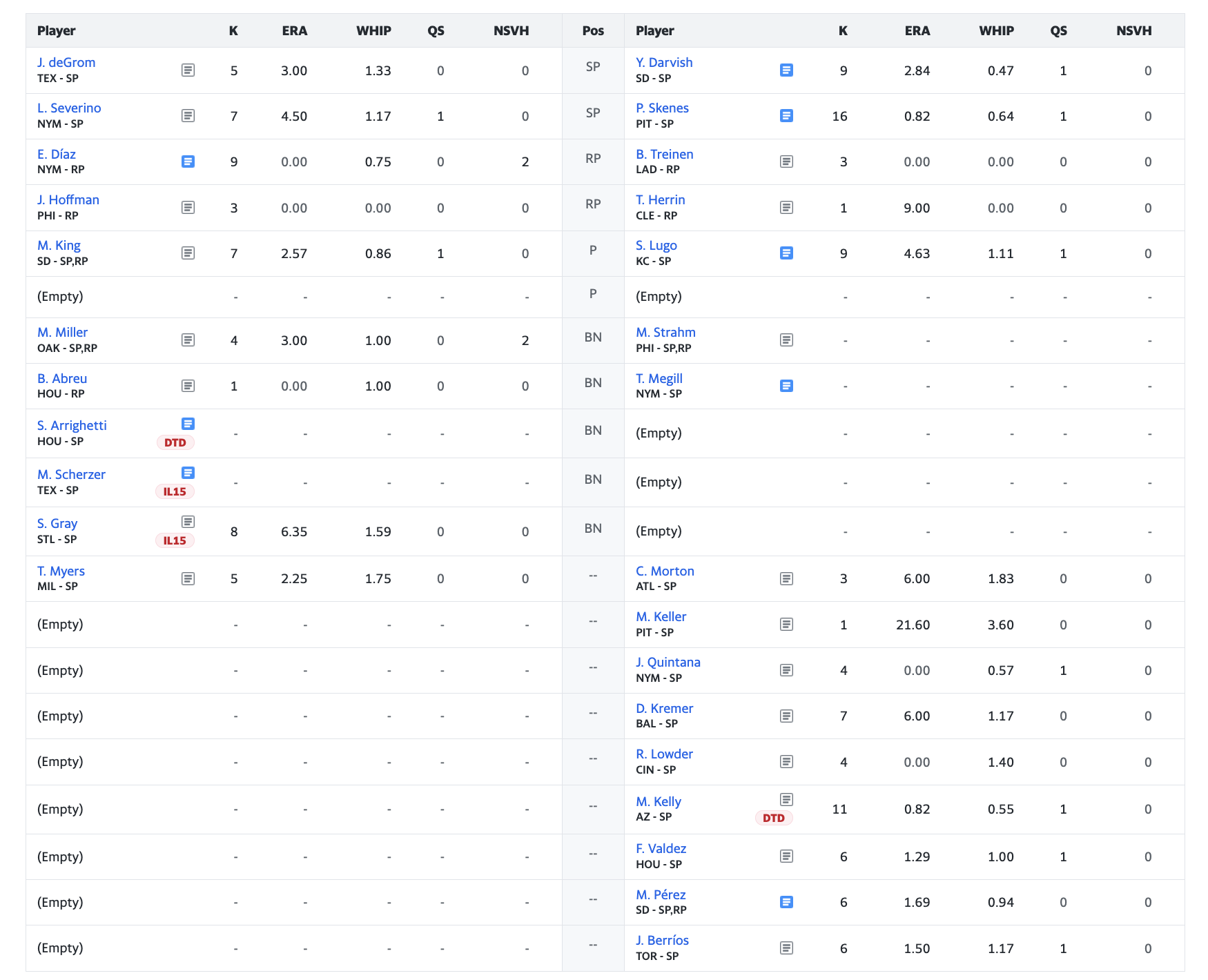Open notes icon for J. Quintana
This screenshot has width=1208, height=980.
786,670
